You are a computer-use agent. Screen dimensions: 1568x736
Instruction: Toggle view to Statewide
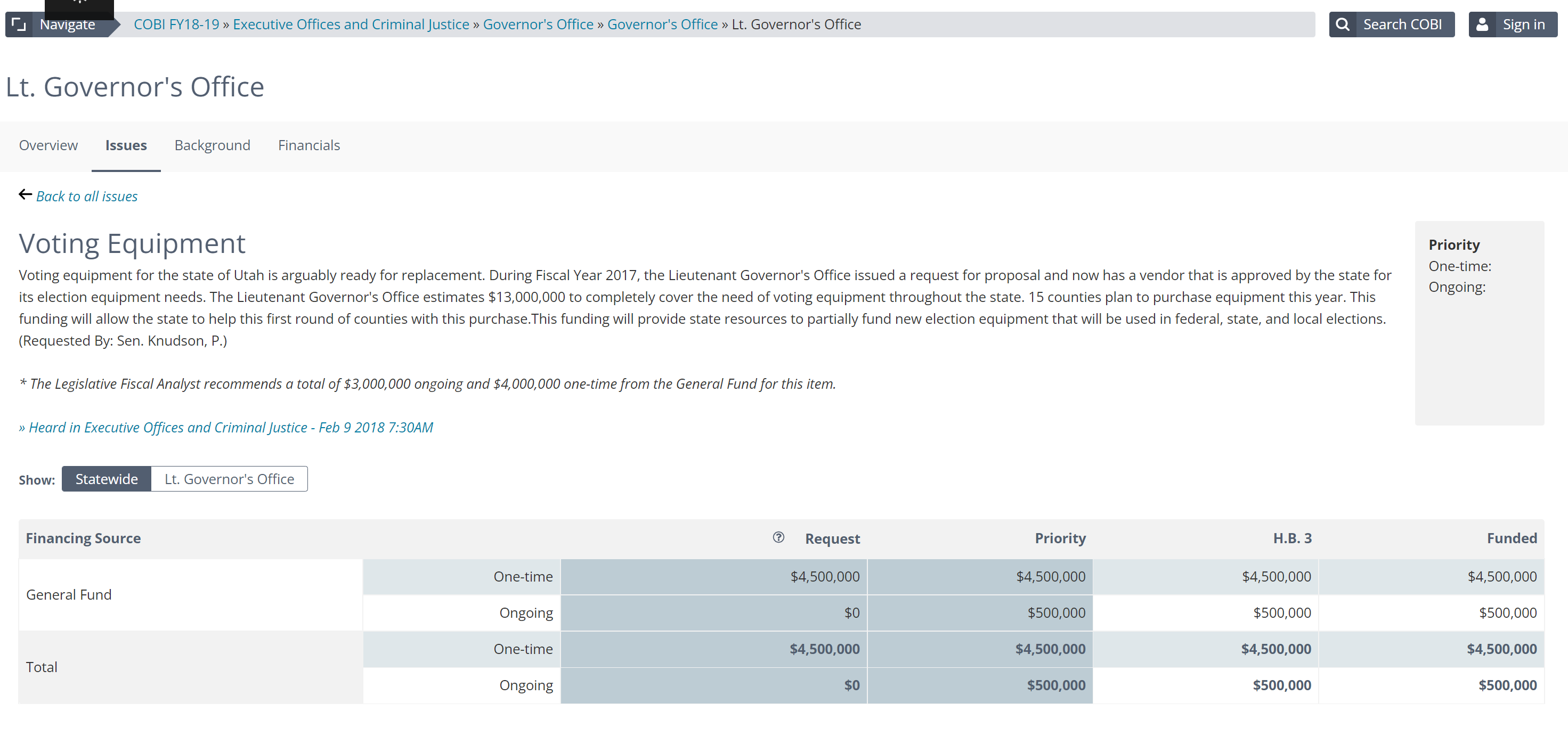coord(107,479)
